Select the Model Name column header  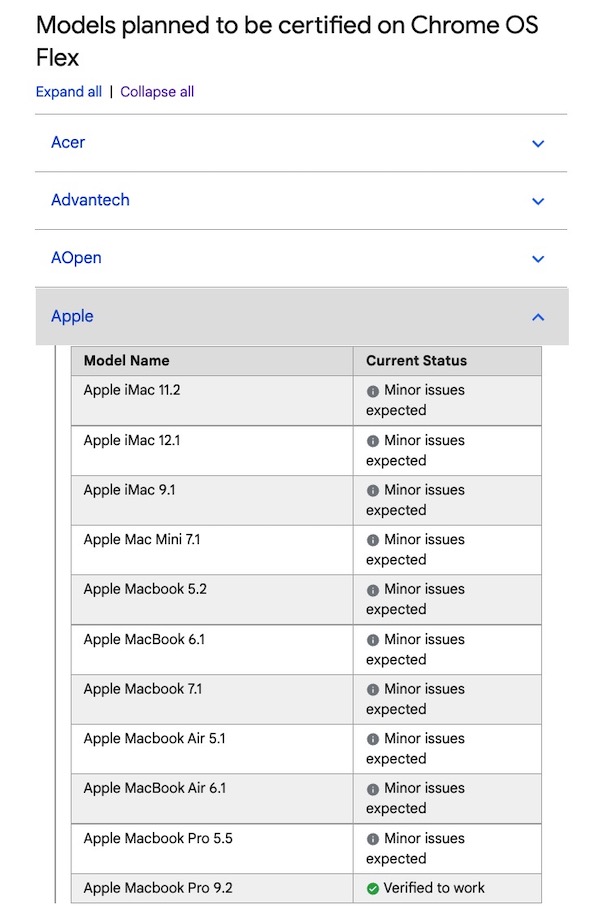pyautogui.click(x=129, y=360)
